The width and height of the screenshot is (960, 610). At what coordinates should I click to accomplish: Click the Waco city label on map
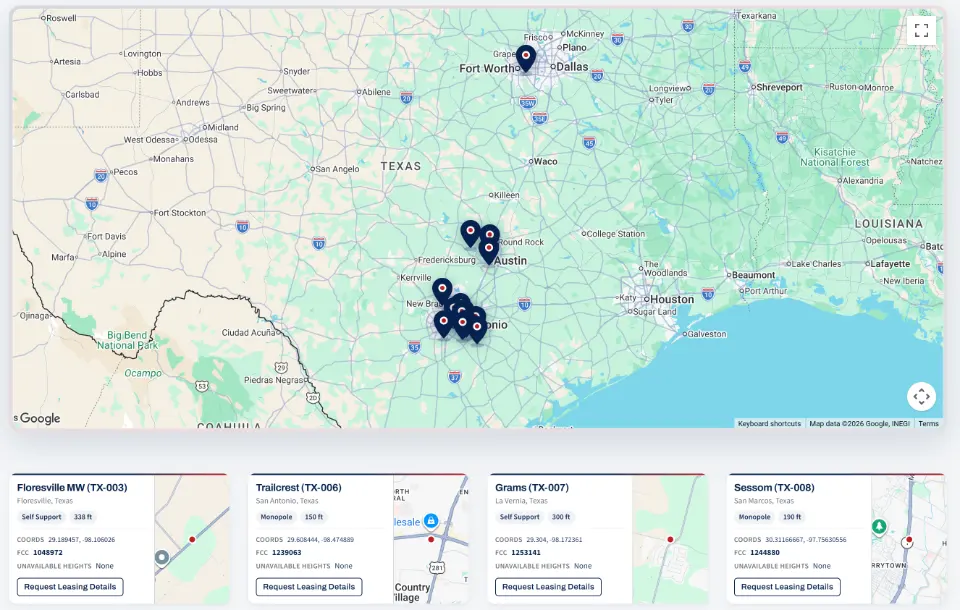tap(545, 162)
